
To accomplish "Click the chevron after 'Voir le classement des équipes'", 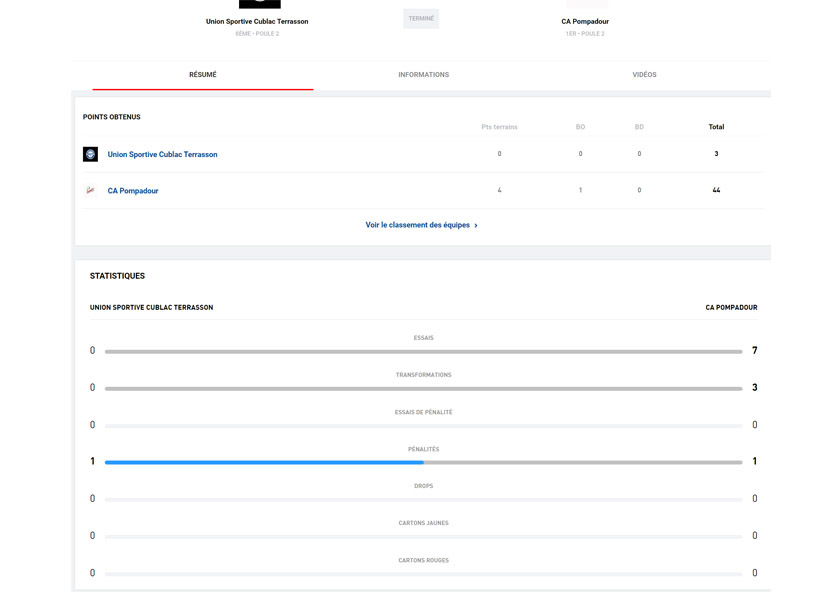I will coord(476,226).
